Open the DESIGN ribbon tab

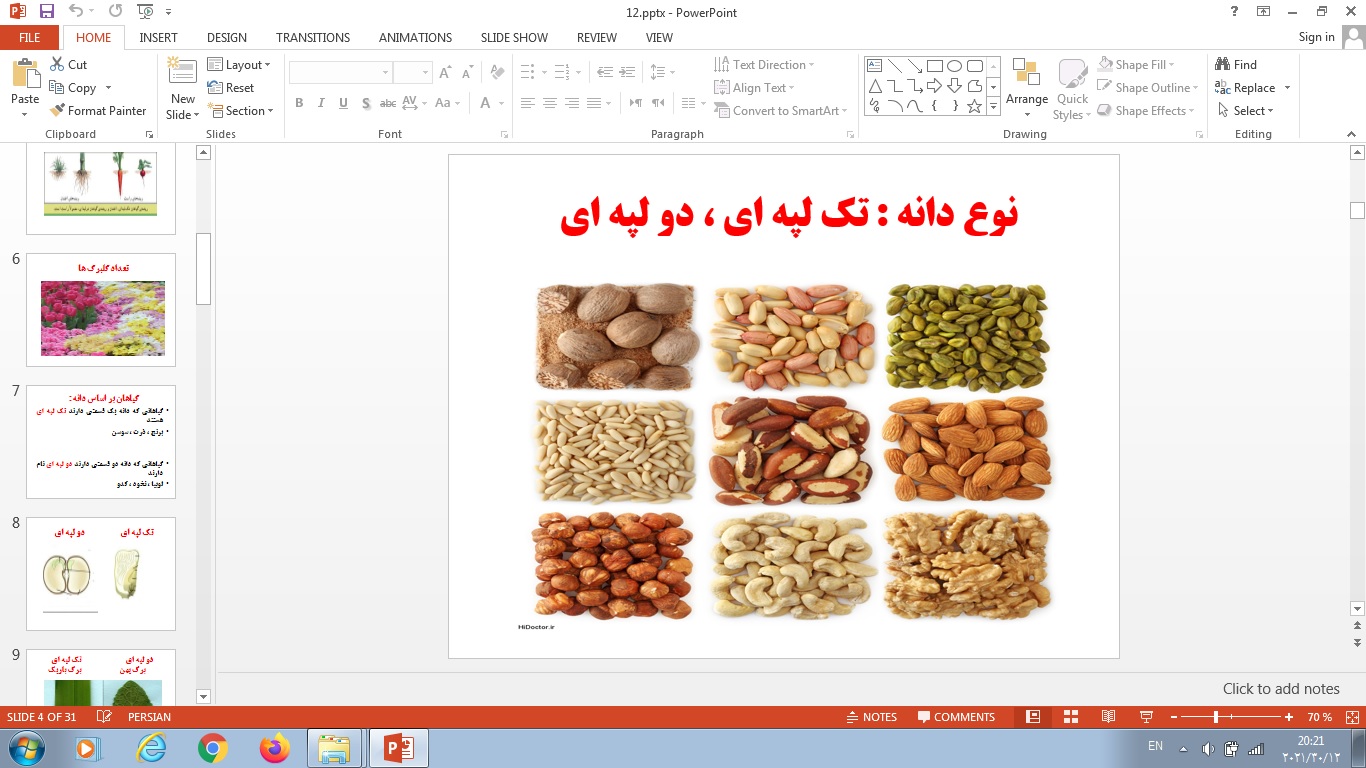point(226,37)
